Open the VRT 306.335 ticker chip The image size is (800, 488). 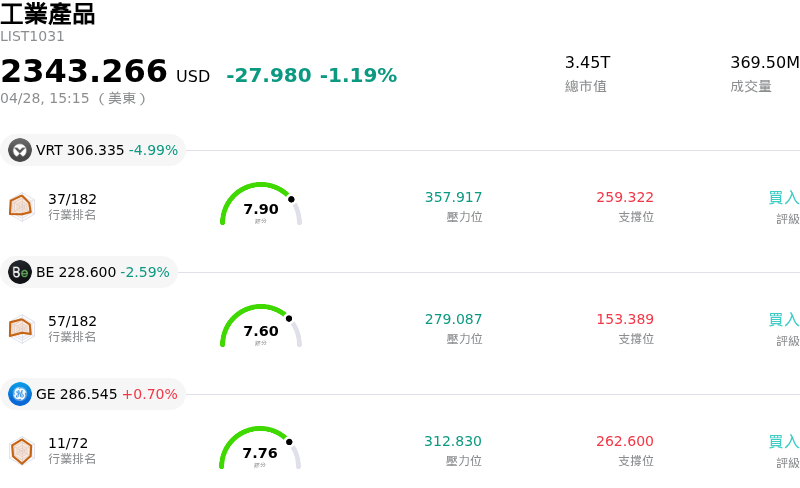(x=95, y=150)
